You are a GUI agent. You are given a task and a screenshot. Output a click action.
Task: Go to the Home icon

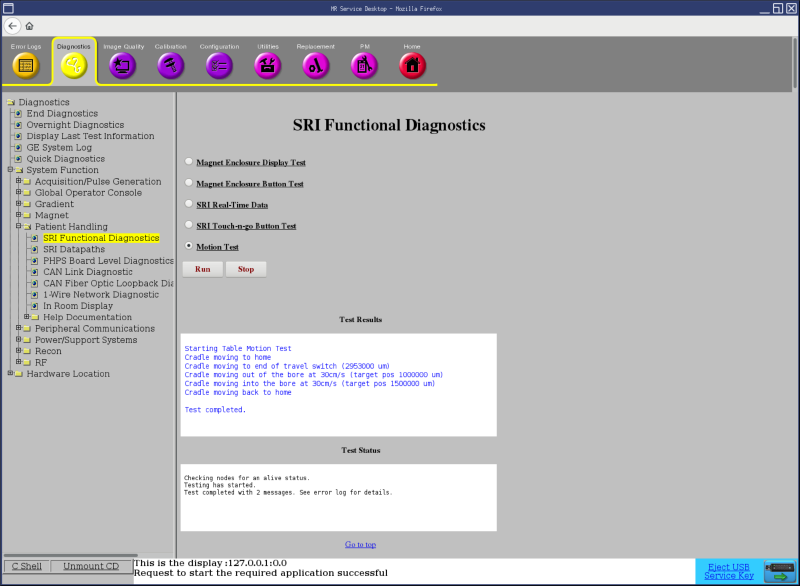tap(412, 65)
